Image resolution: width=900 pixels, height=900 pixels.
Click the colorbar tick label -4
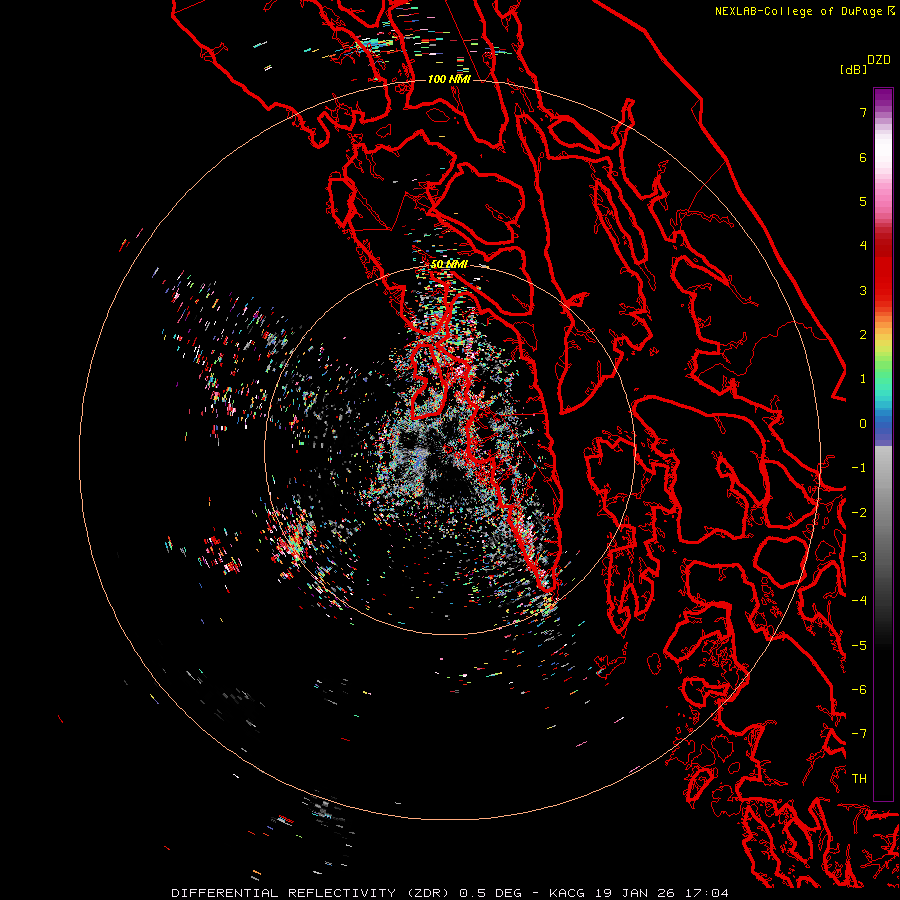859,601
